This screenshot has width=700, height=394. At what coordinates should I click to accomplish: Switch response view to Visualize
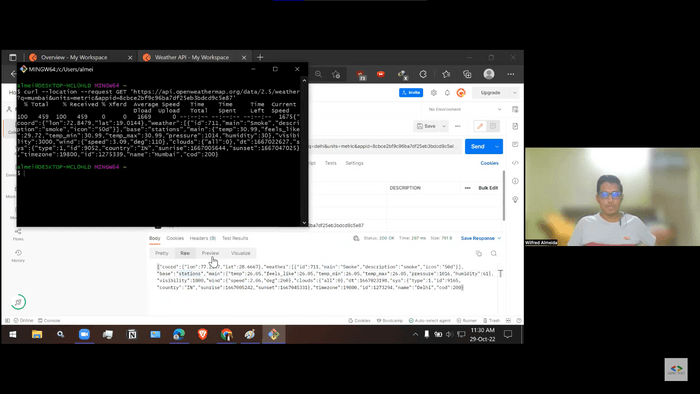coord(241,253)
